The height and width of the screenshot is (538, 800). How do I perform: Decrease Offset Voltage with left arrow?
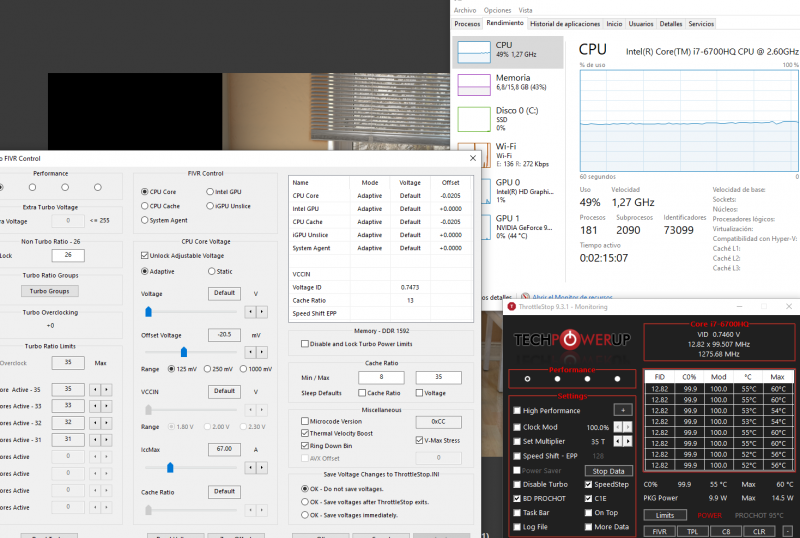(251, 352)
